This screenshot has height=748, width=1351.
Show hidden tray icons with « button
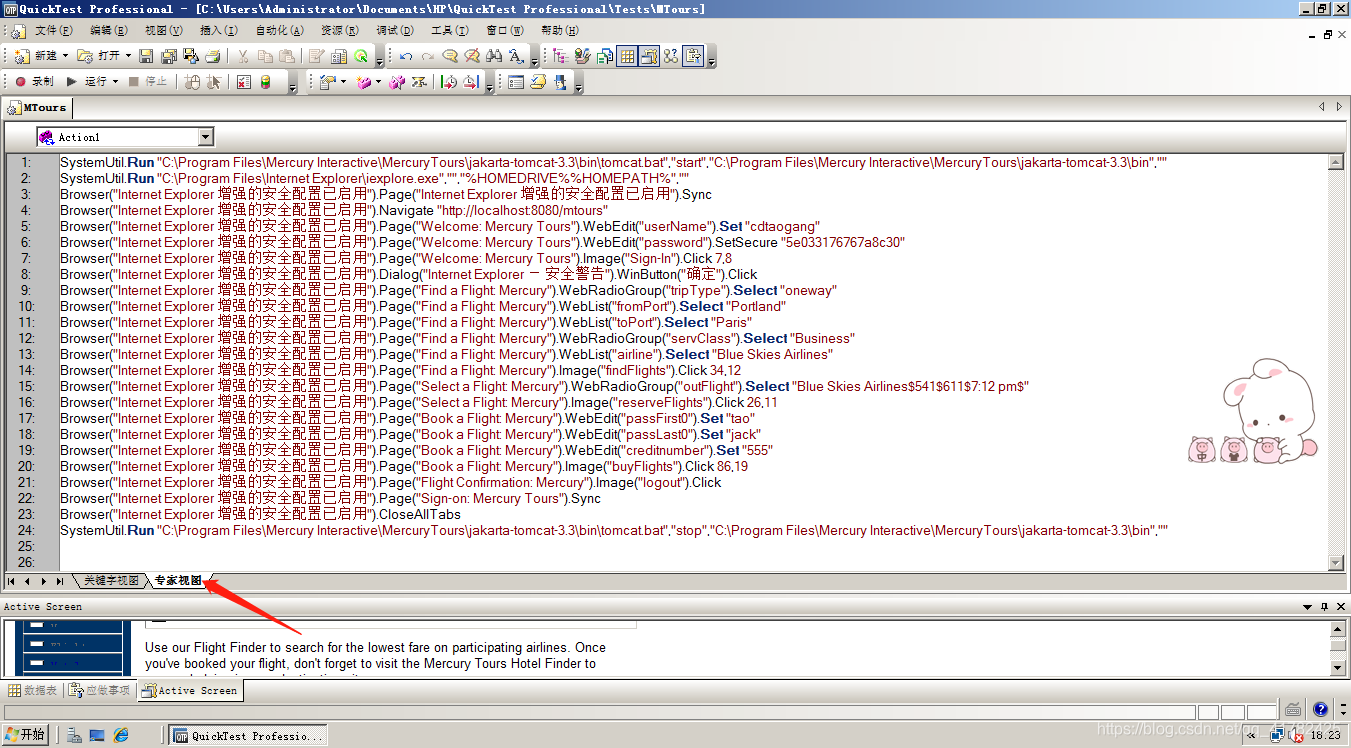tap(1253, 735)
